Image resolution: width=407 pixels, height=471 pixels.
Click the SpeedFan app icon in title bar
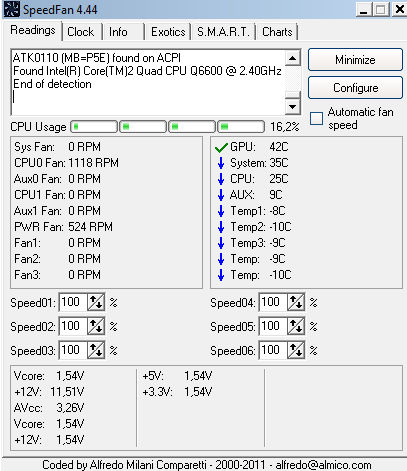tap(12, 9)
